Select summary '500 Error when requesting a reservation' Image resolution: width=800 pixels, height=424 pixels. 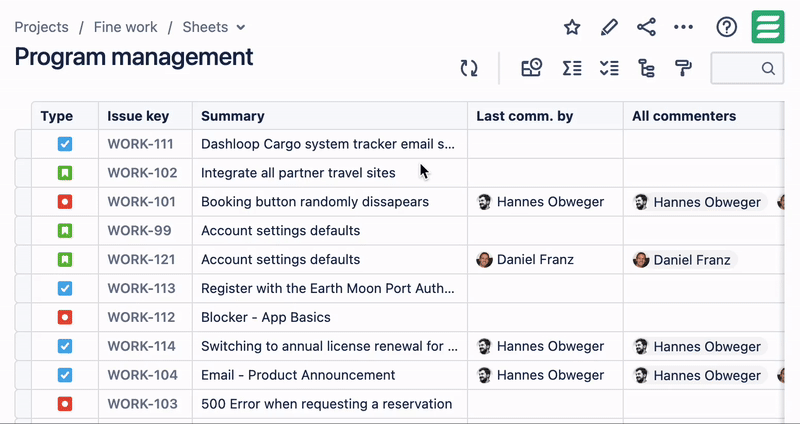point(327,404)
